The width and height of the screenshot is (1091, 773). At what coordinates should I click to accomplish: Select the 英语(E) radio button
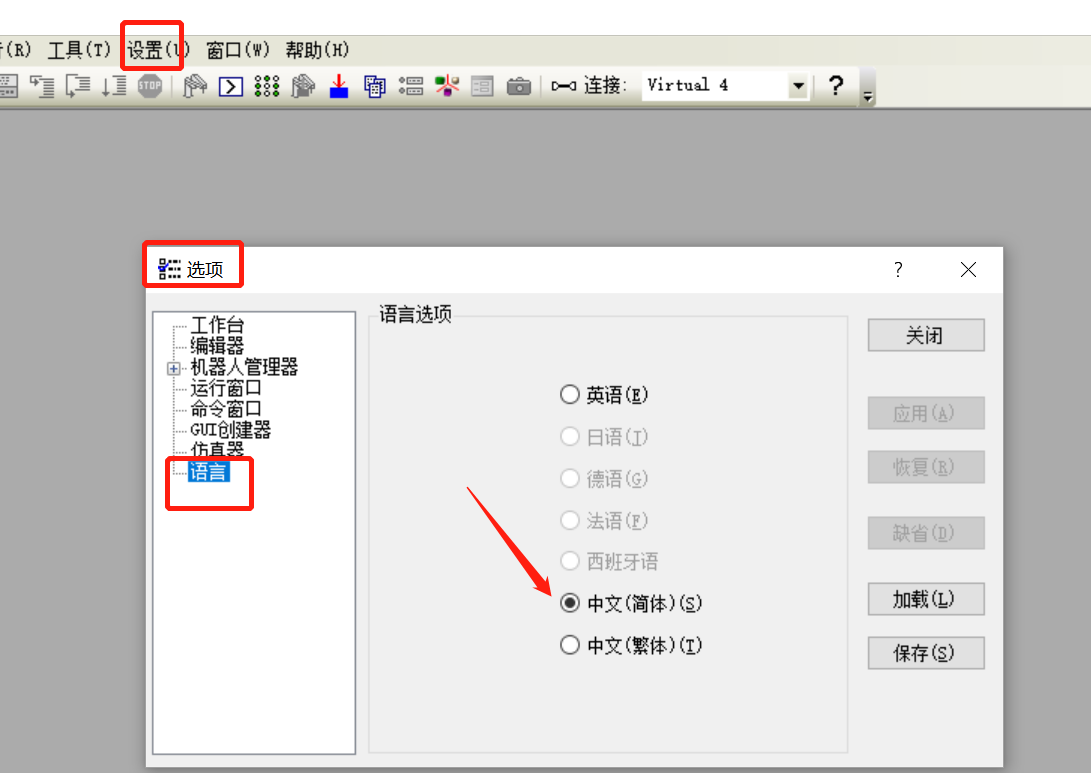click(570, 395)
